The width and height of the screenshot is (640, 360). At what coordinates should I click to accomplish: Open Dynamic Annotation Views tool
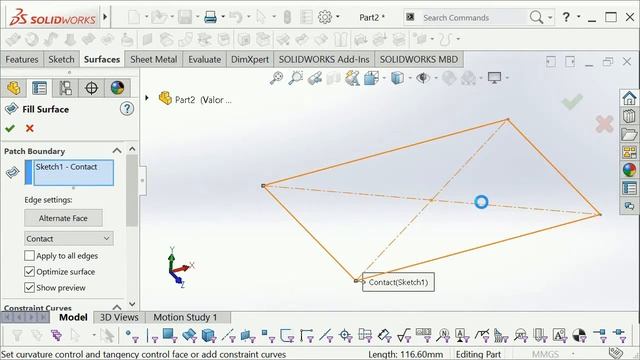coord(352,78)
